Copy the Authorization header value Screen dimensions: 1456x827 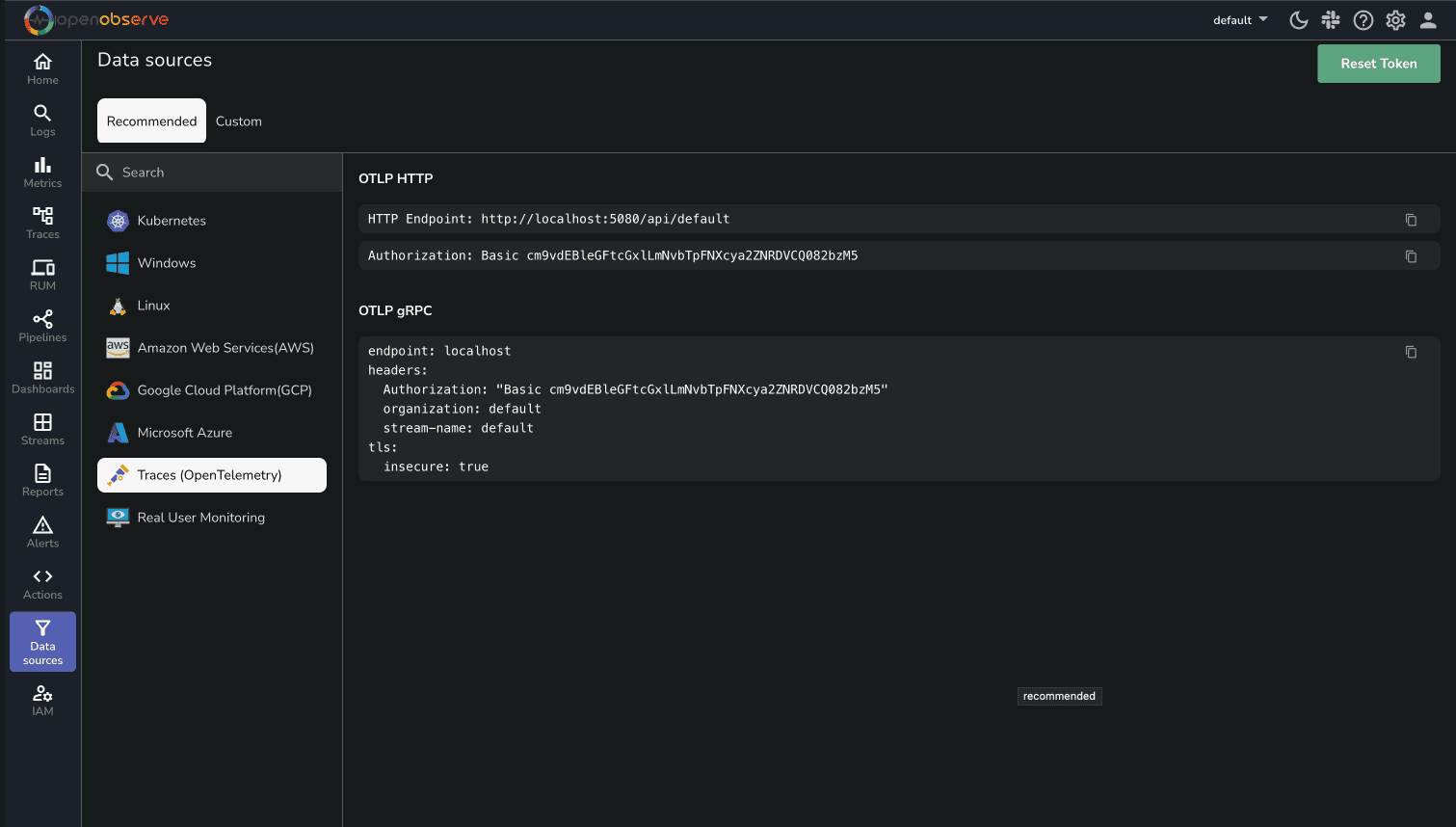[1411, 256]
